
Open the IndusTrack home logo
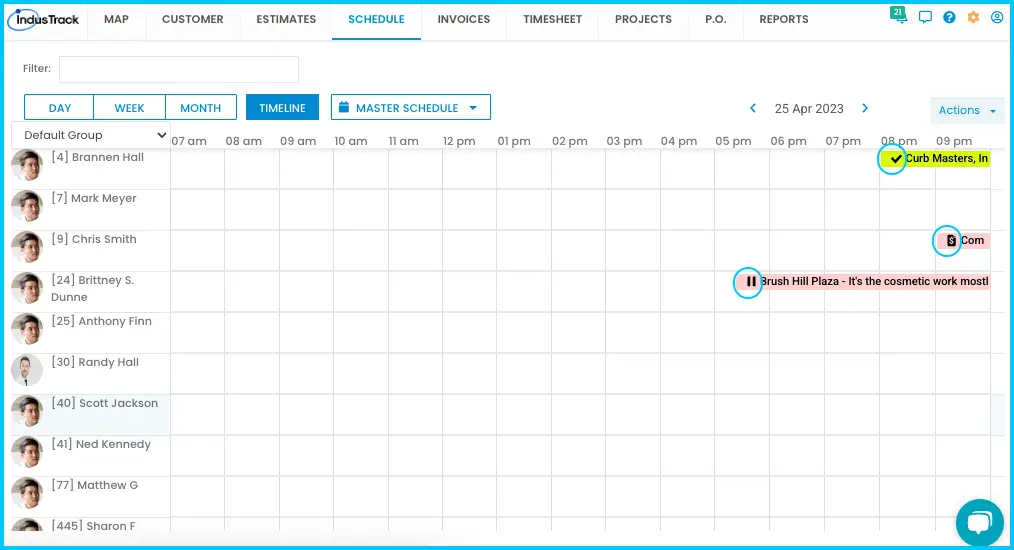tap(43, 19)
